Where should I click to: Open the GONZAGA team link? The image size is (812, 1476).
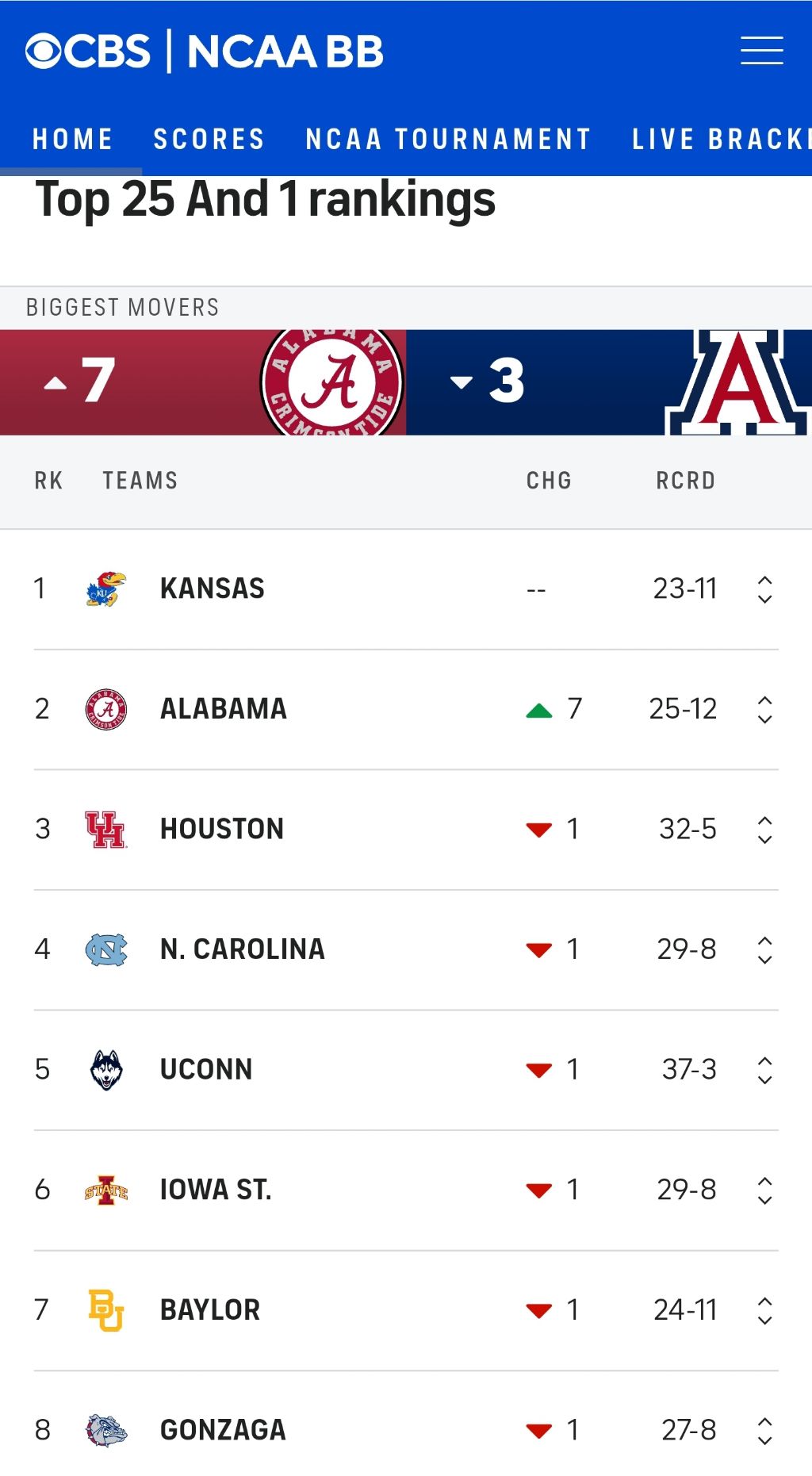click(223, 1430)
